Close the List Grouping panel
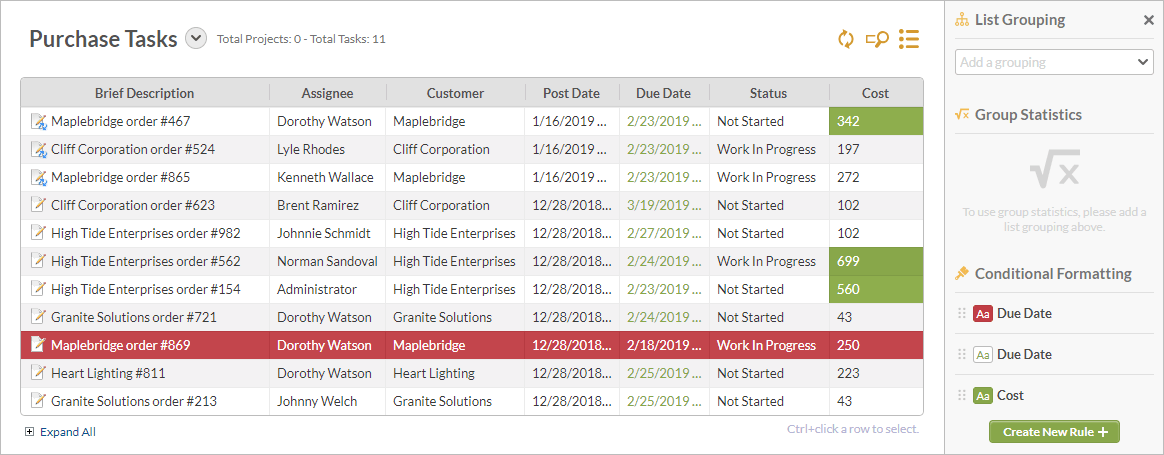This screenshot has width=1164, height=455. tap(1148, 20)
